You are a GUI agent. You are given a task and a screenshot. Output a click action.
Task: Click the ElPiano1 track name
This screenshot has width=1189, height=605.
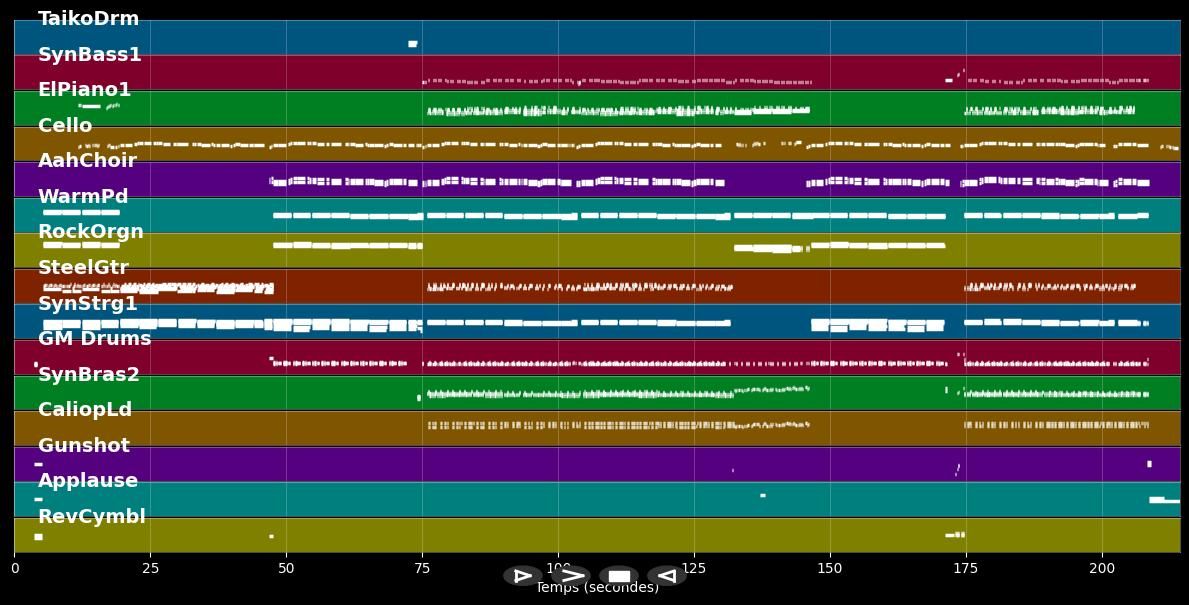tap(84, 90)
